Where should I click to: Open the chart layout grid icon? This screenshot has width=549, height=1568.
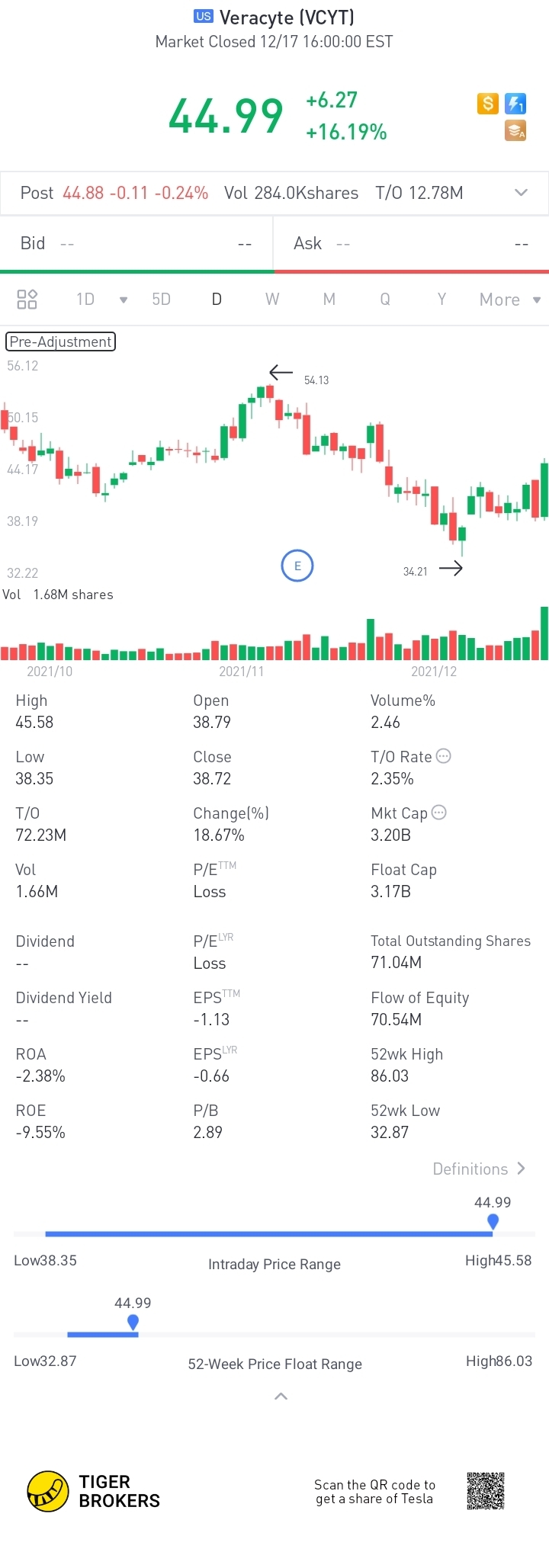[x=27, y=299]
